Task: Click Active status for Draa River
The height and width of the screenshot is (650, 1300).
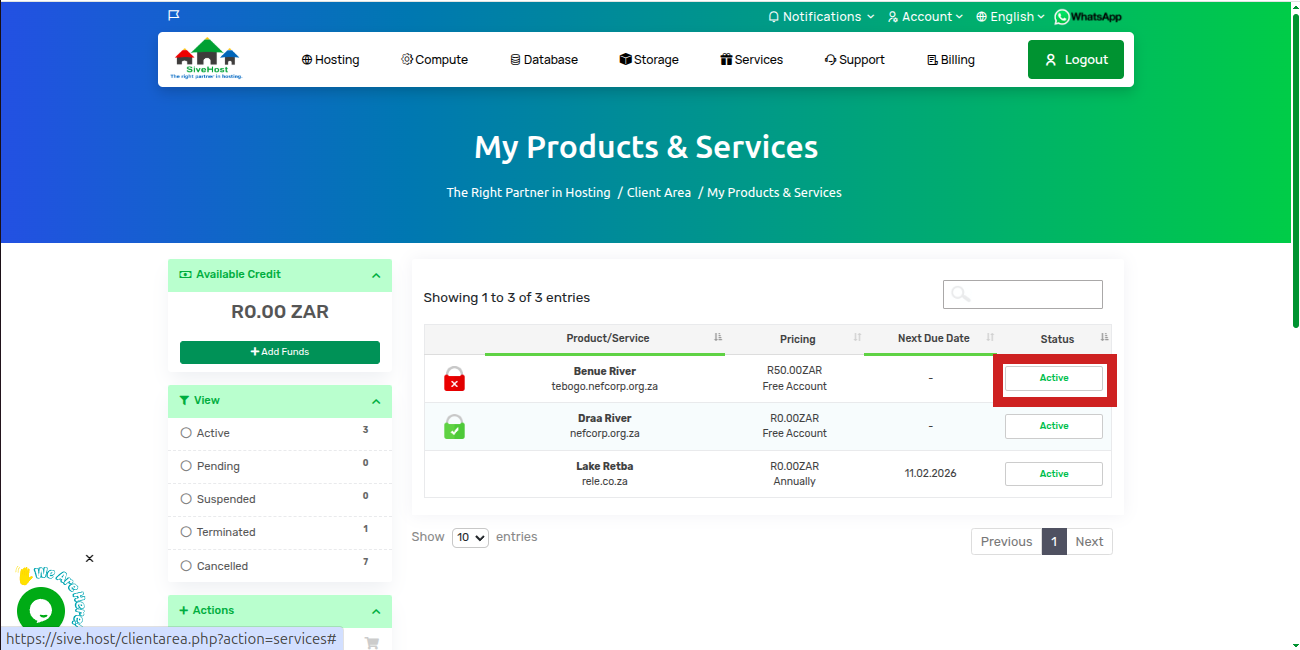Action: tap(1054, 426)
